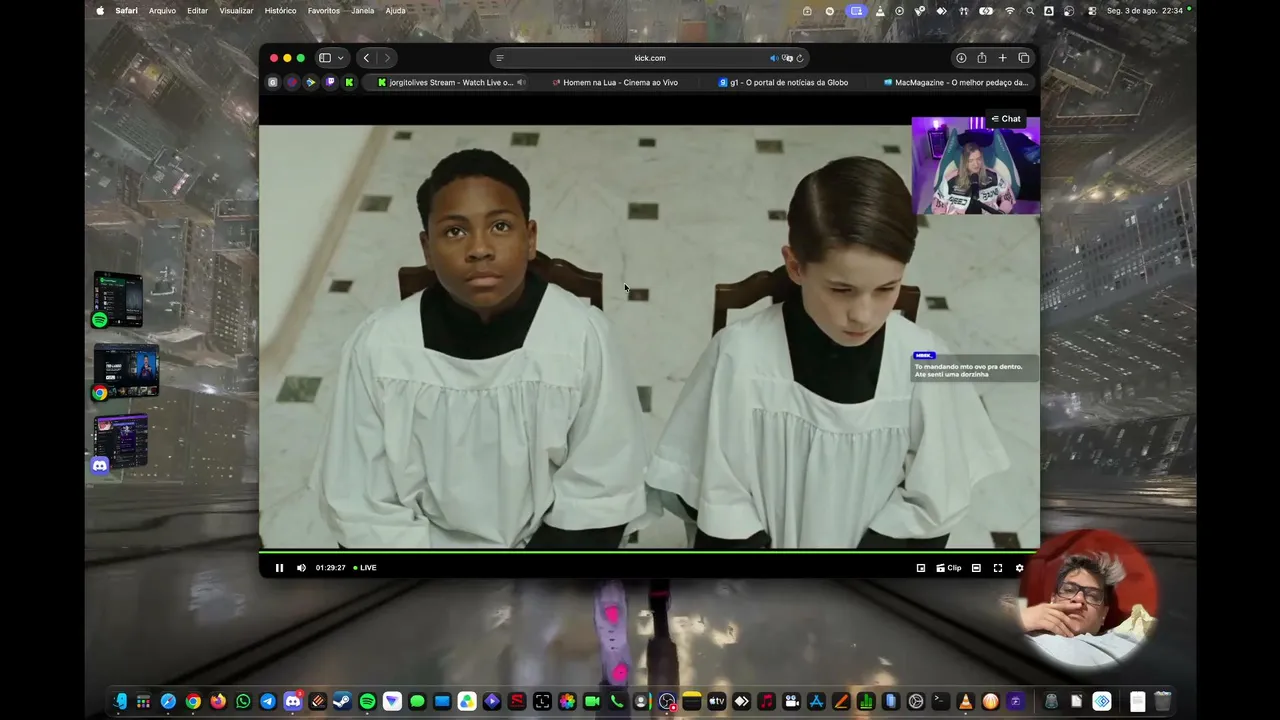Click the green stream progress bar

click(649, 551)
